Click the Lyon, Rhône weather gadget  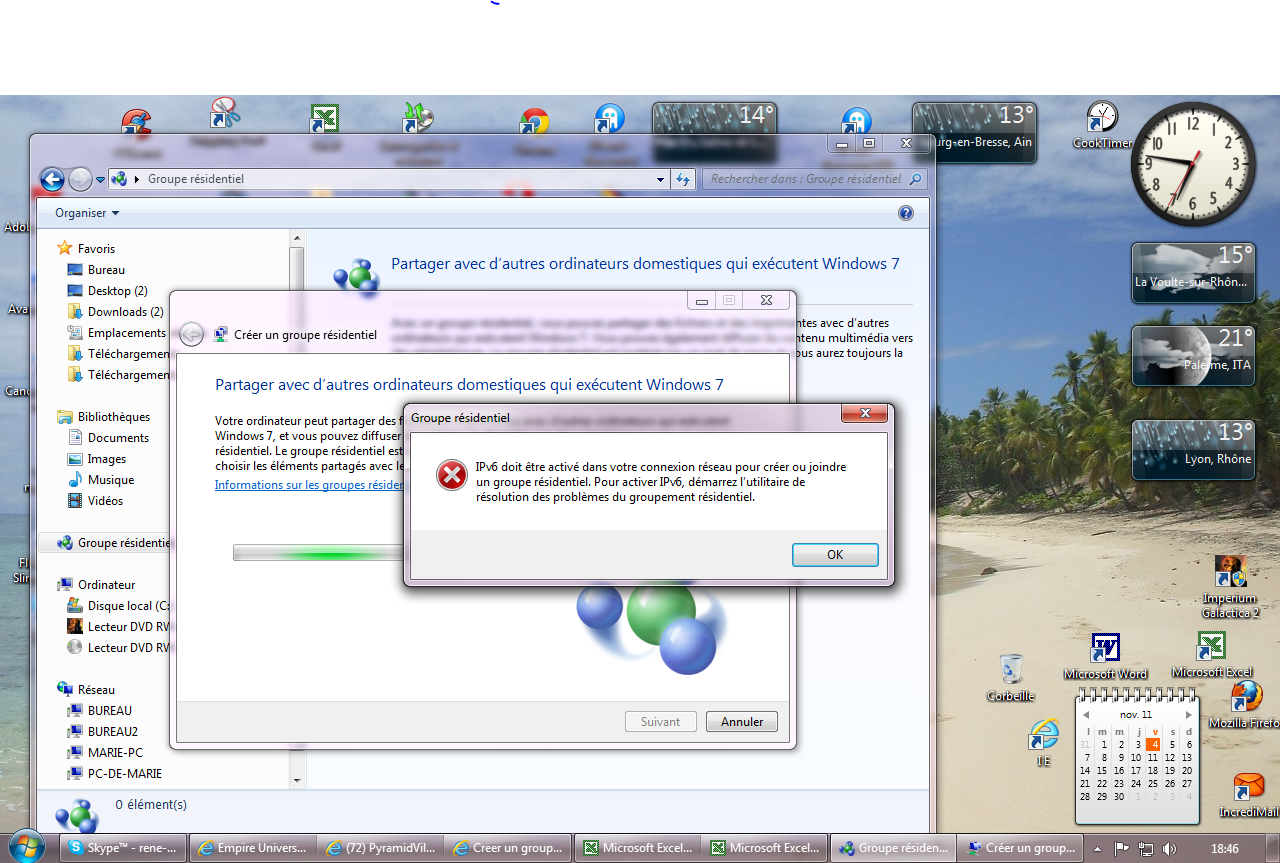pos(1192,449)
